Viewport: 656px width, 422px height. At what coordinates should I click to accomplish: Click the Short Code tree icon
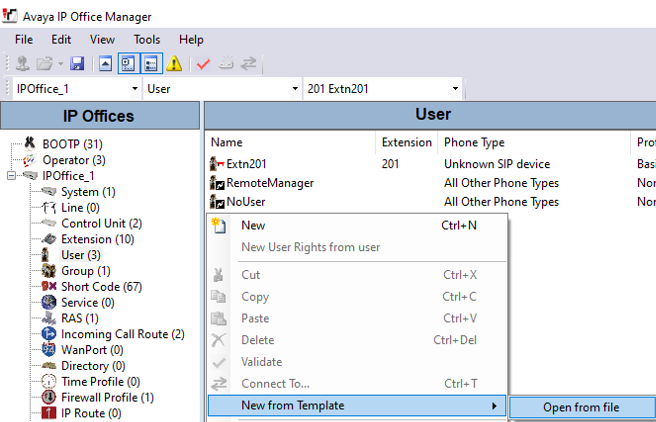pyautogui.click(x=49, y=286)
